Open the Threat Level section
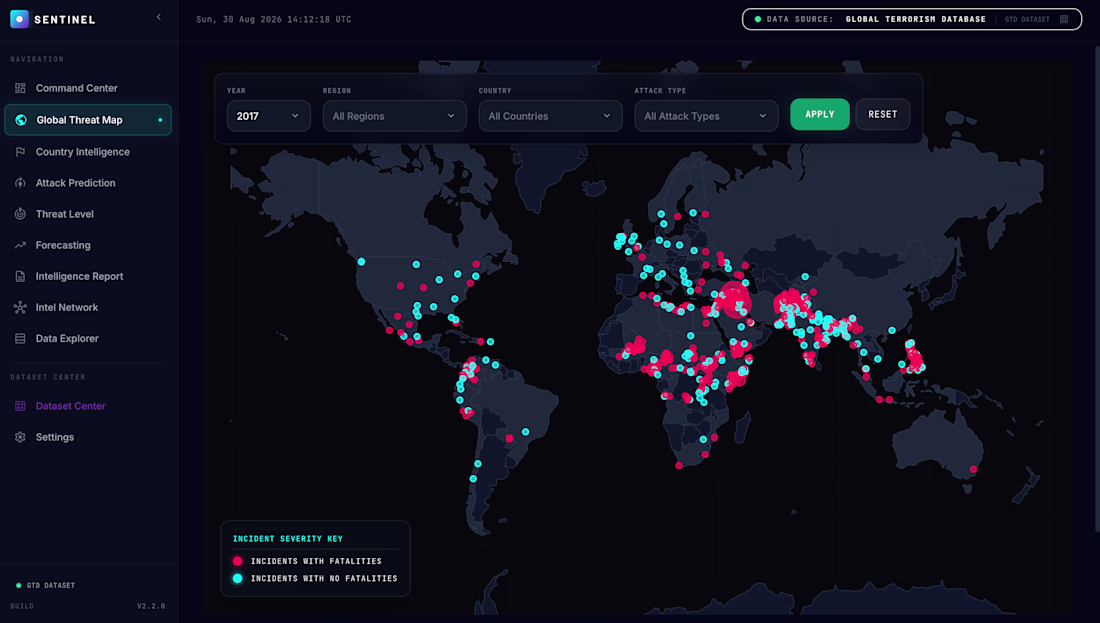 (88, 214)
